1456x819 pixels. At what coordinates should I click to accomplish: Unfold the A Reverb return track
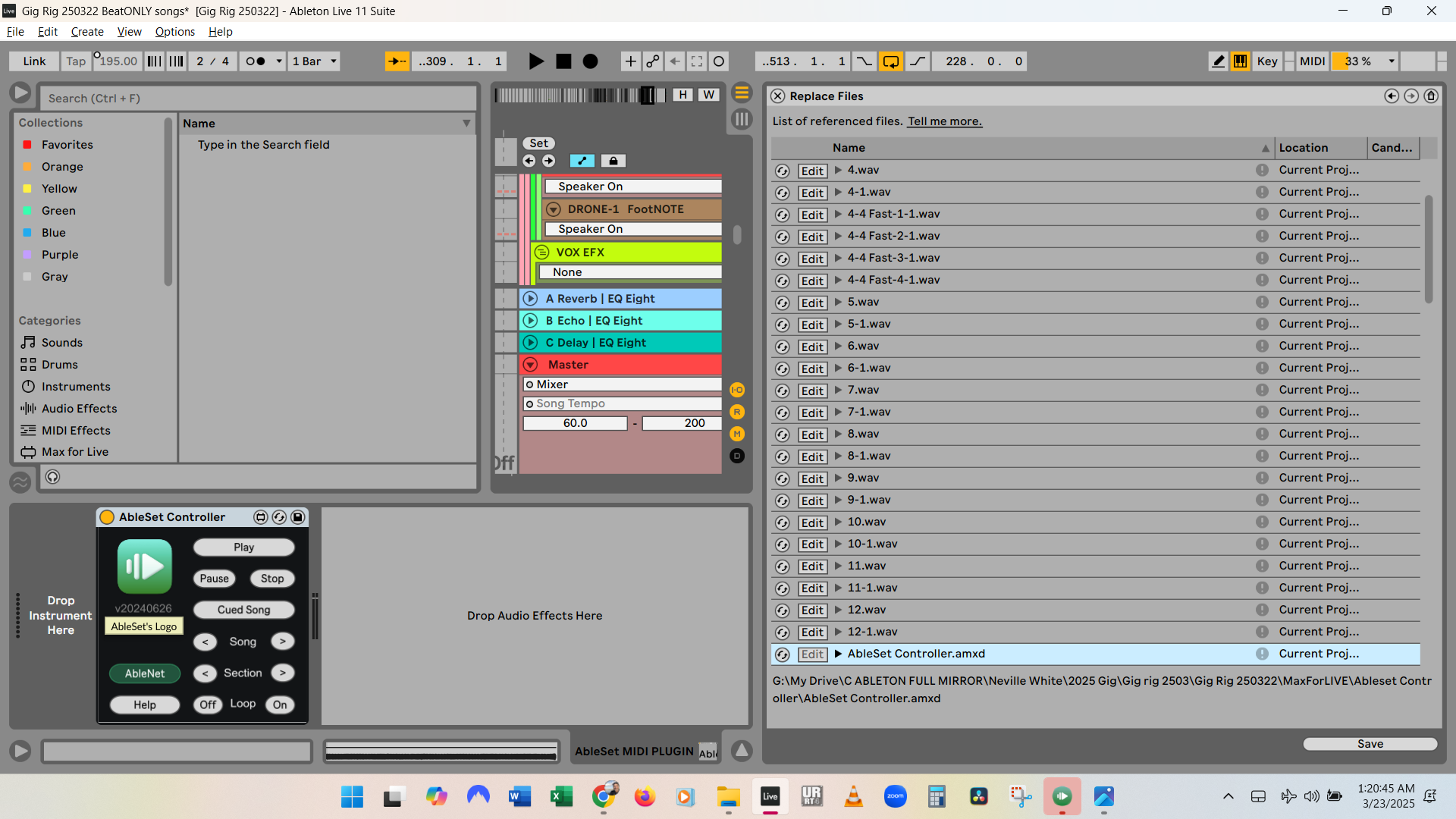(x=531, y=299)
